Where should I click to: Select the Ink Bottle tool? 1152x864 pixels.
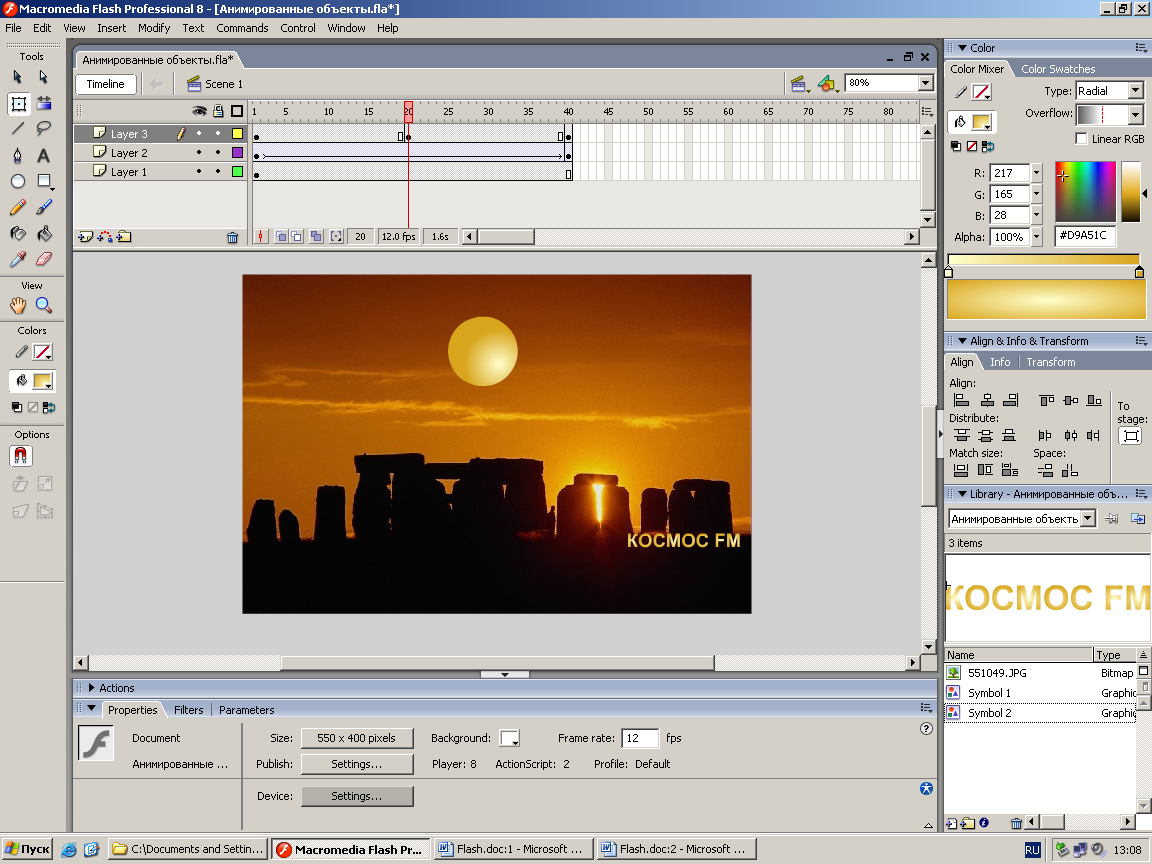(18, 234)
